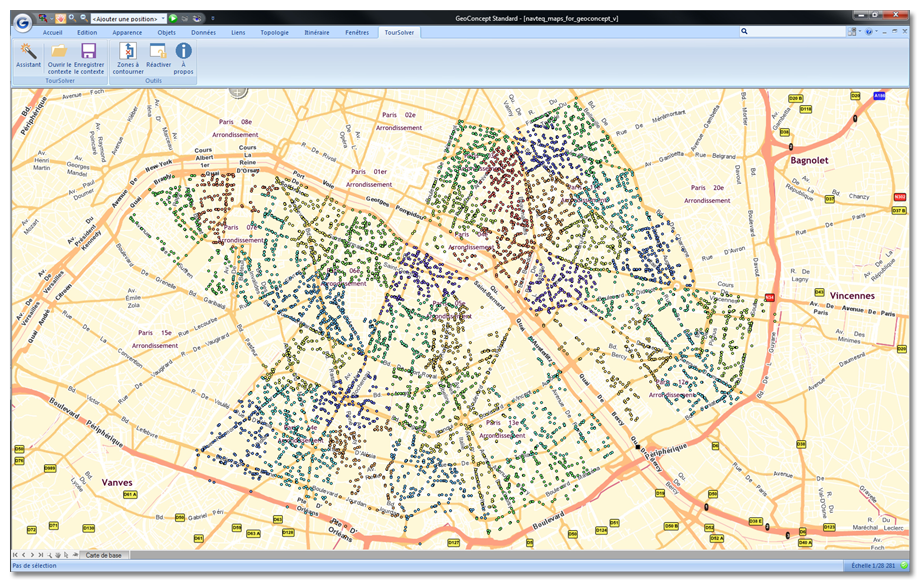Switch to the Accueil ribbon tab
This screenshot has height=582, width=920.
pyautogui.click(x=52, y=32)
